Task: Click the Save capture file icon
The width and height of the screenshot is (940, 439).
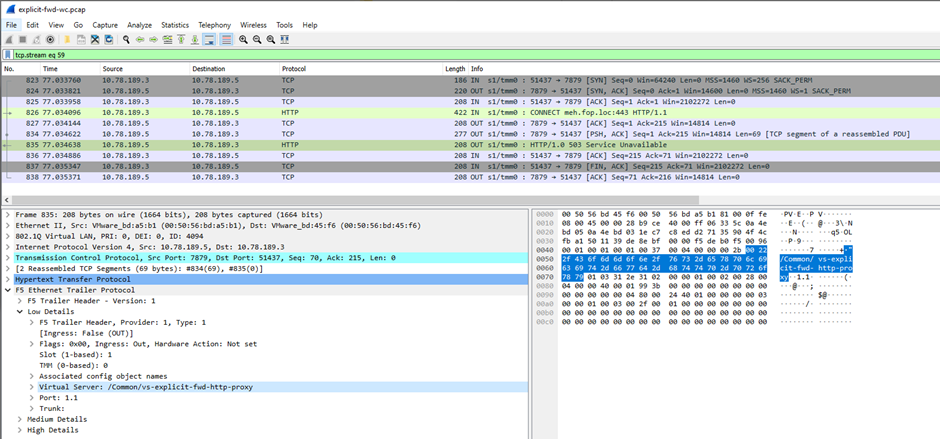Action: (x=80, y=39)
